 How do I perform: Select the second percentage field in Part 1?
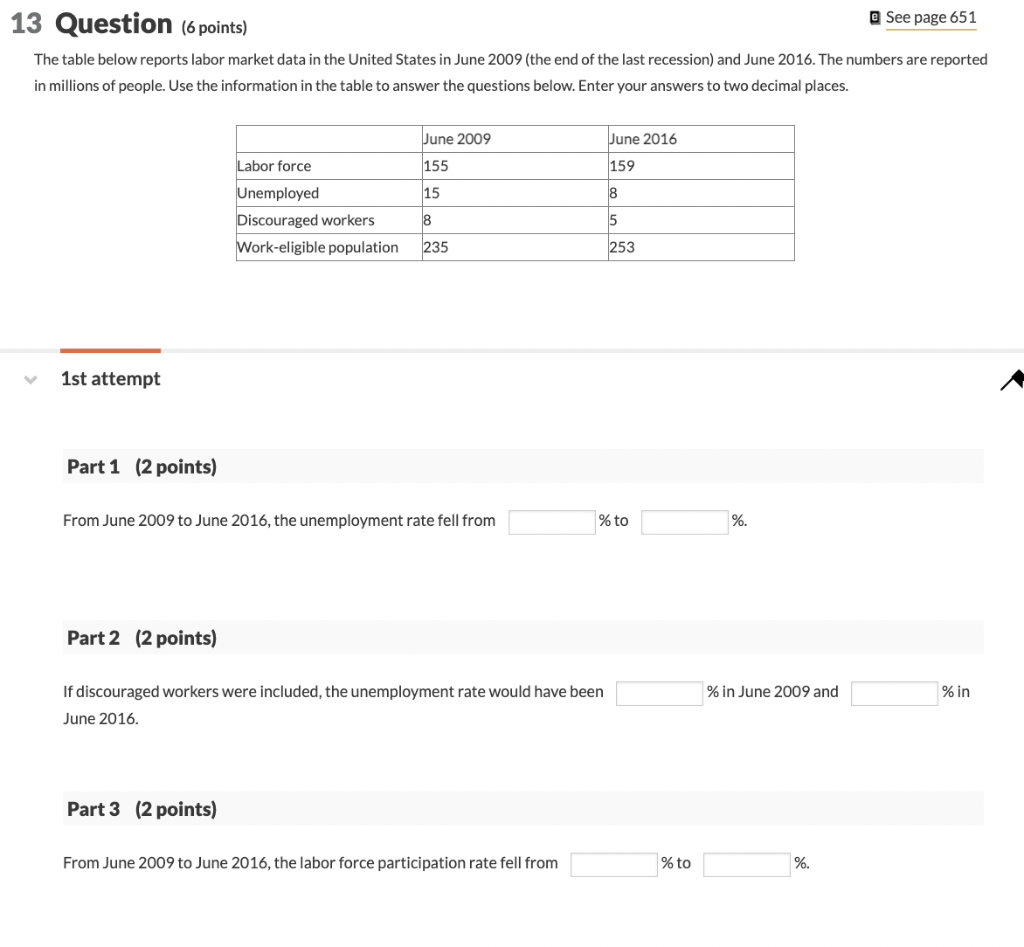[684, 521]
